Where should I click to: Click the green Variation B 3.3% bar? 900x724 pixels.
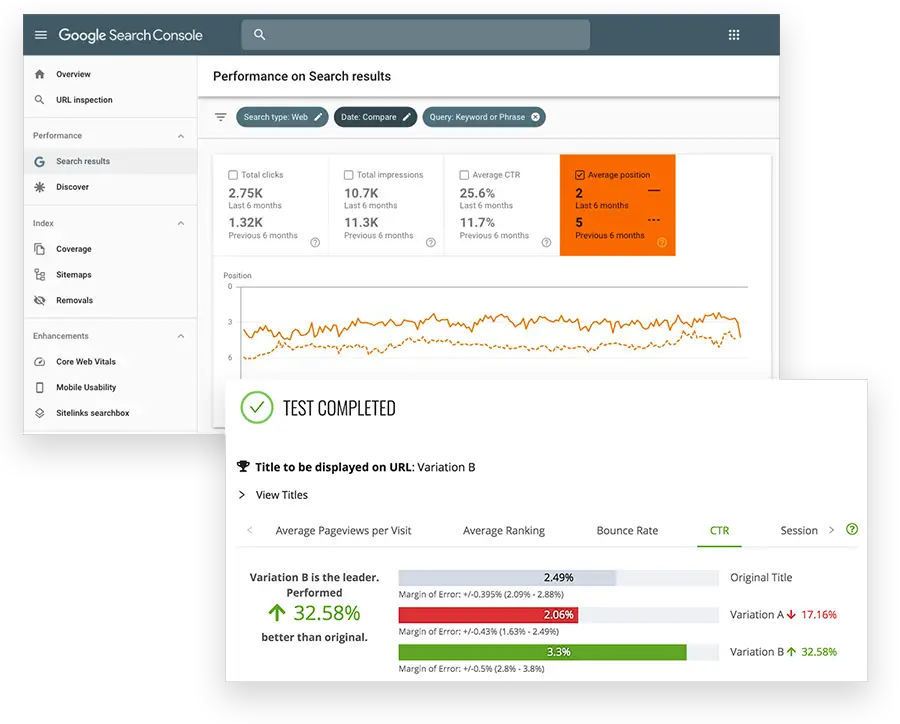[x=542, y=652]
